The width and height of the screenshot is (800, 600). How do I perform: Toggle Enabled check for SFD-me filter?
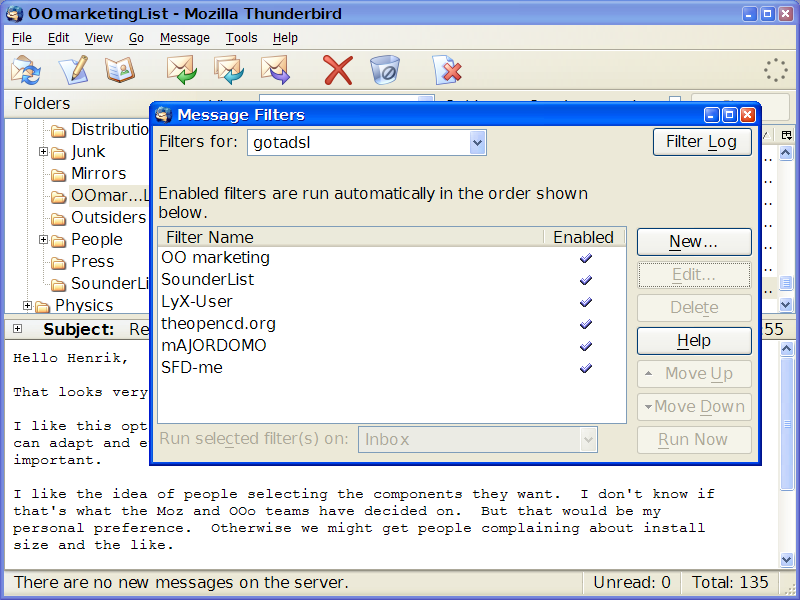pyautogui.click(x=586, y=368)
